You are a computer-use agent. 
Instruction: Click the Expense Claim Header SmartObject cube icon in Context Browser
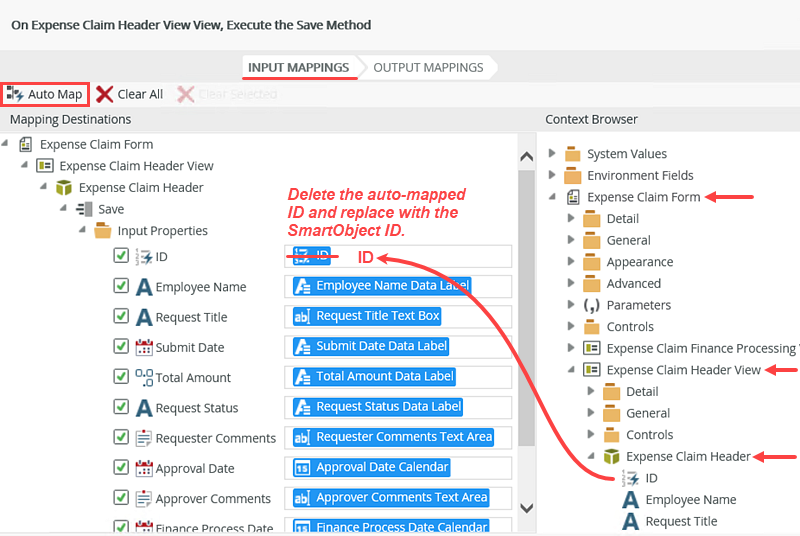tap(611, 456)
